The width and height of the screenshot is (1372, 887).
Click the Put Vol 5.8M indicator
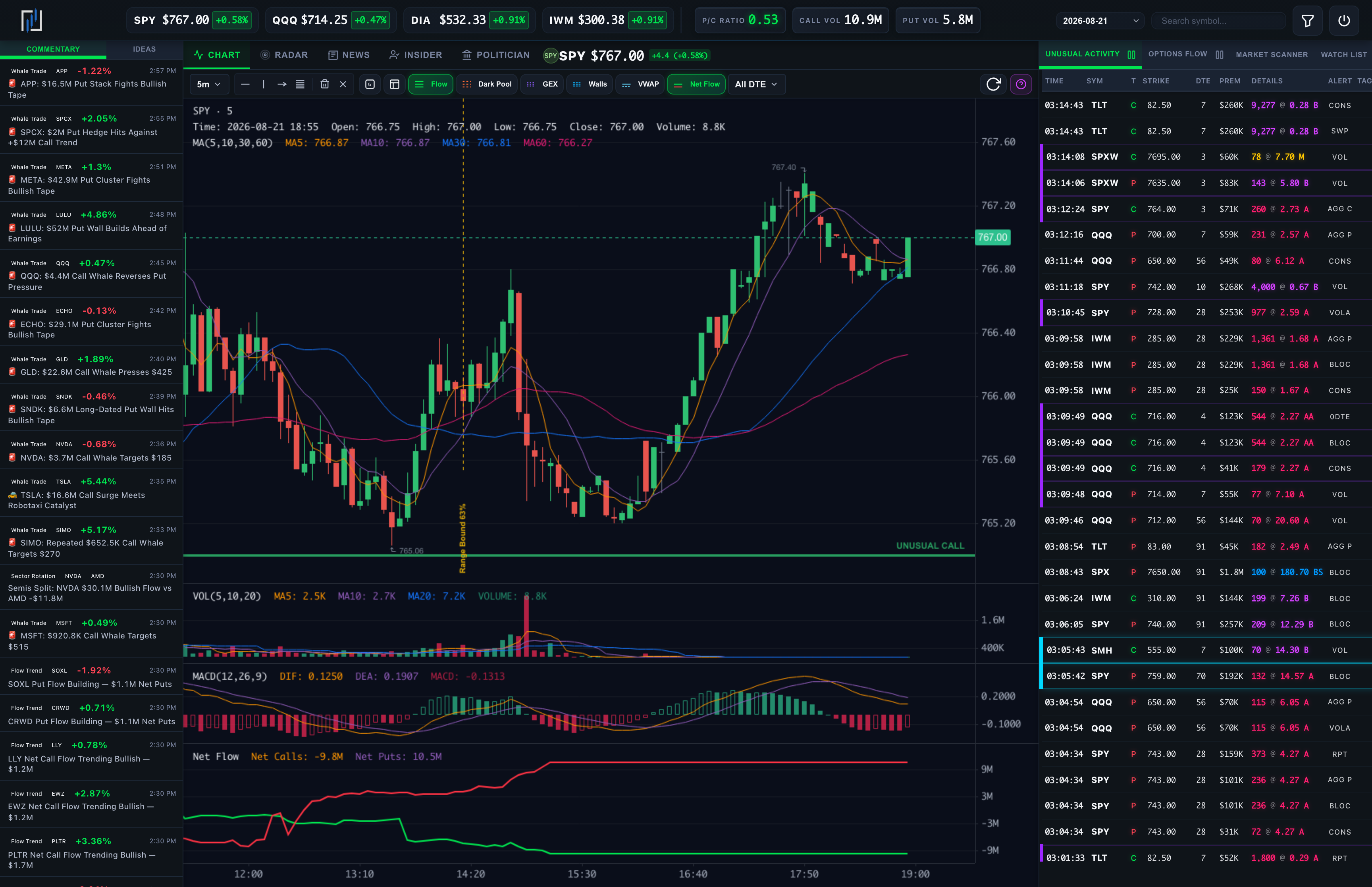(x=937, y=20)
